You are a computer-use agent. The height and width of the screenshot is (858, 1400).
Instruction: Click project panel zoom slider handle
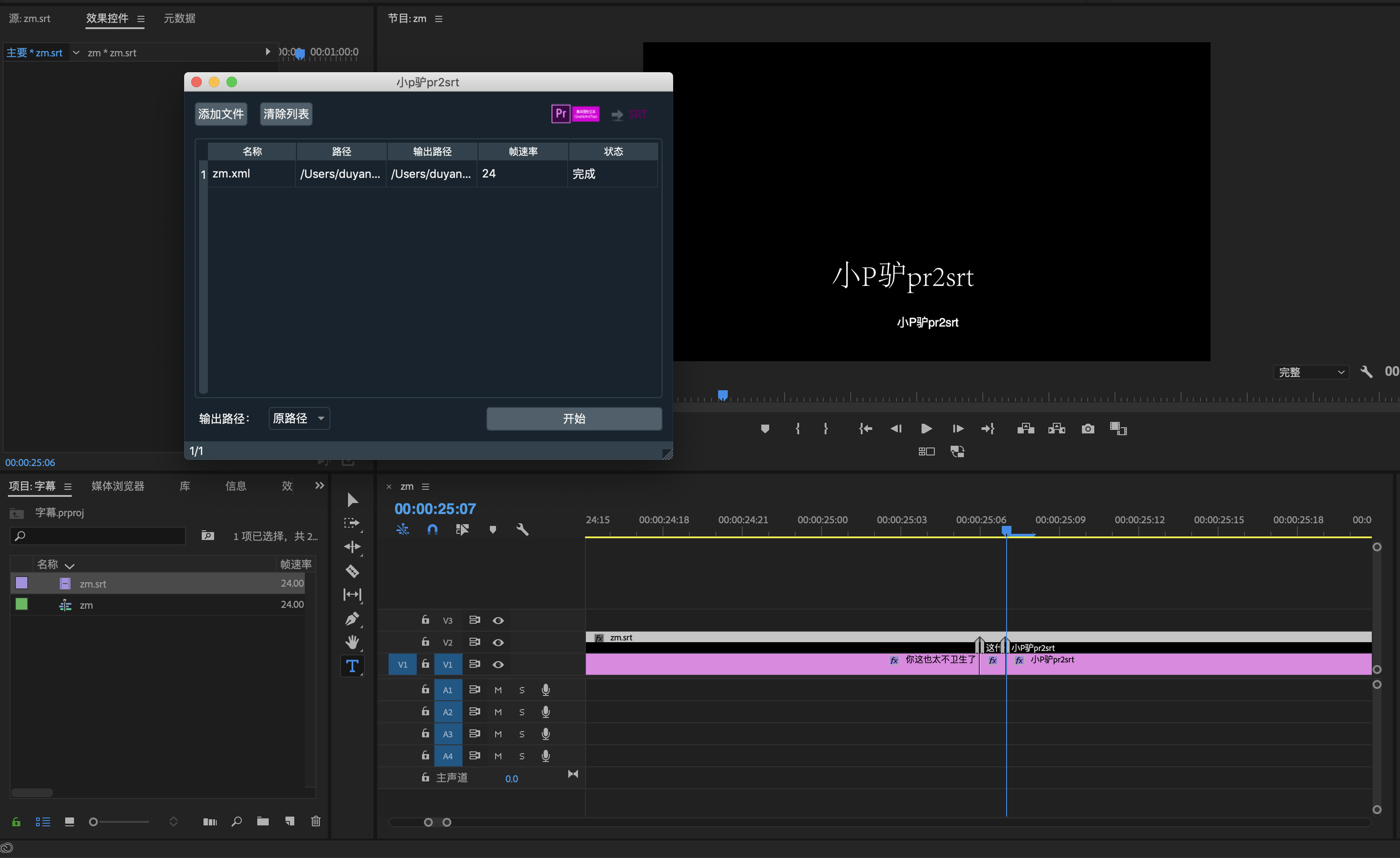point(93,821)
